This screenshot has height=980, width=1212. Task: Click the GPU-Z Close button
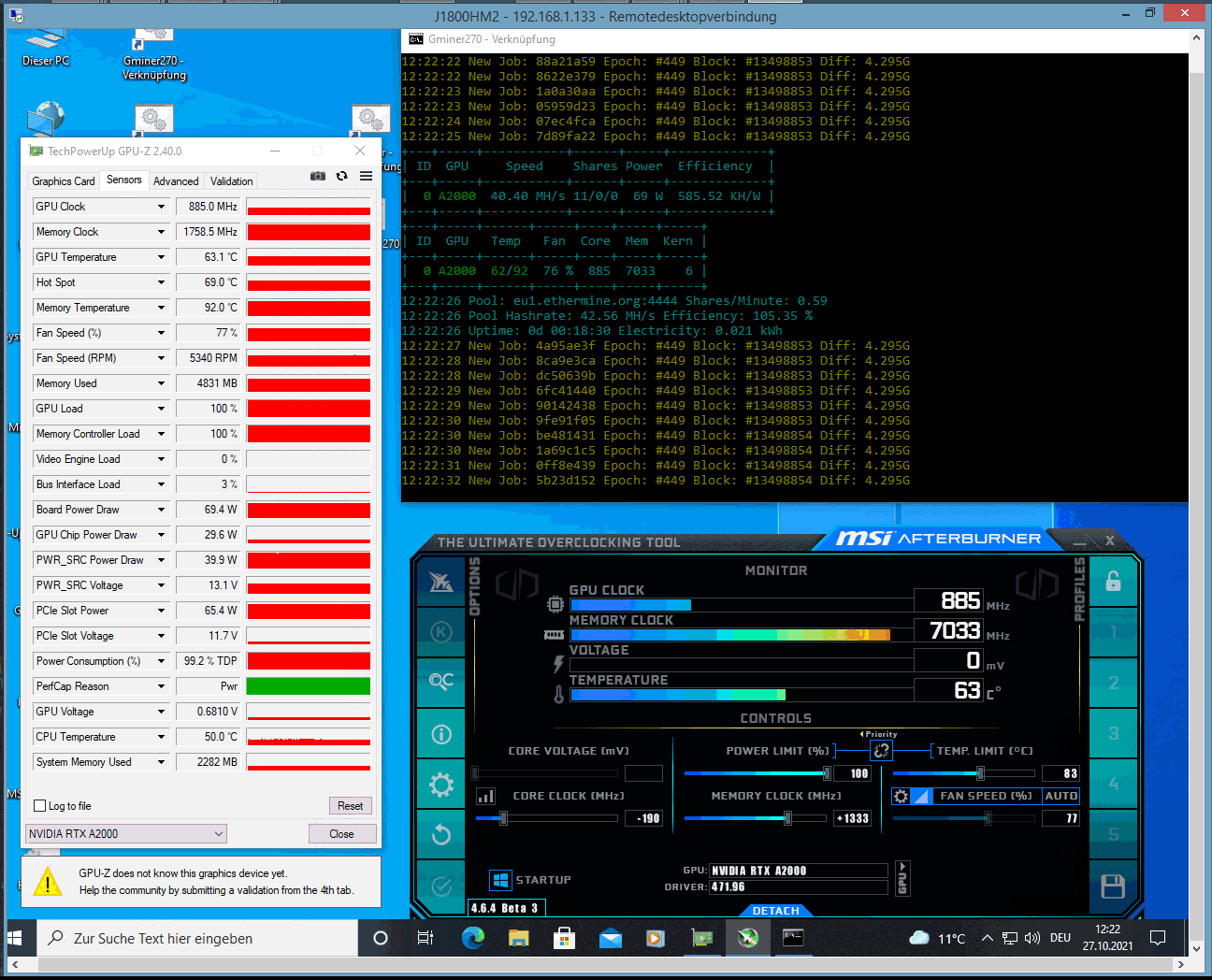(341, 834)
